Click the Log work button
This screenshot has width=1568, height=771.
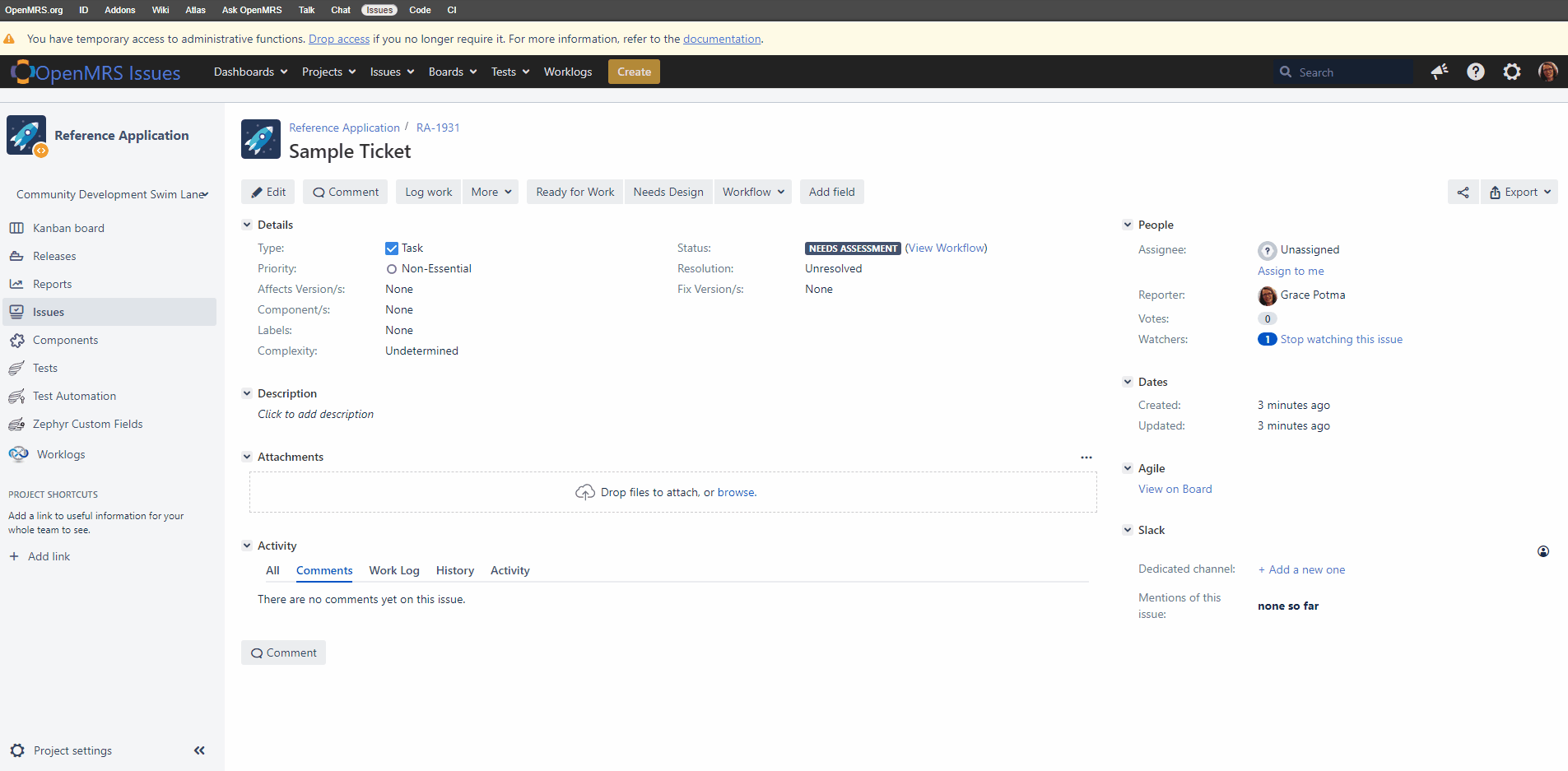click(x=428, y=192)
